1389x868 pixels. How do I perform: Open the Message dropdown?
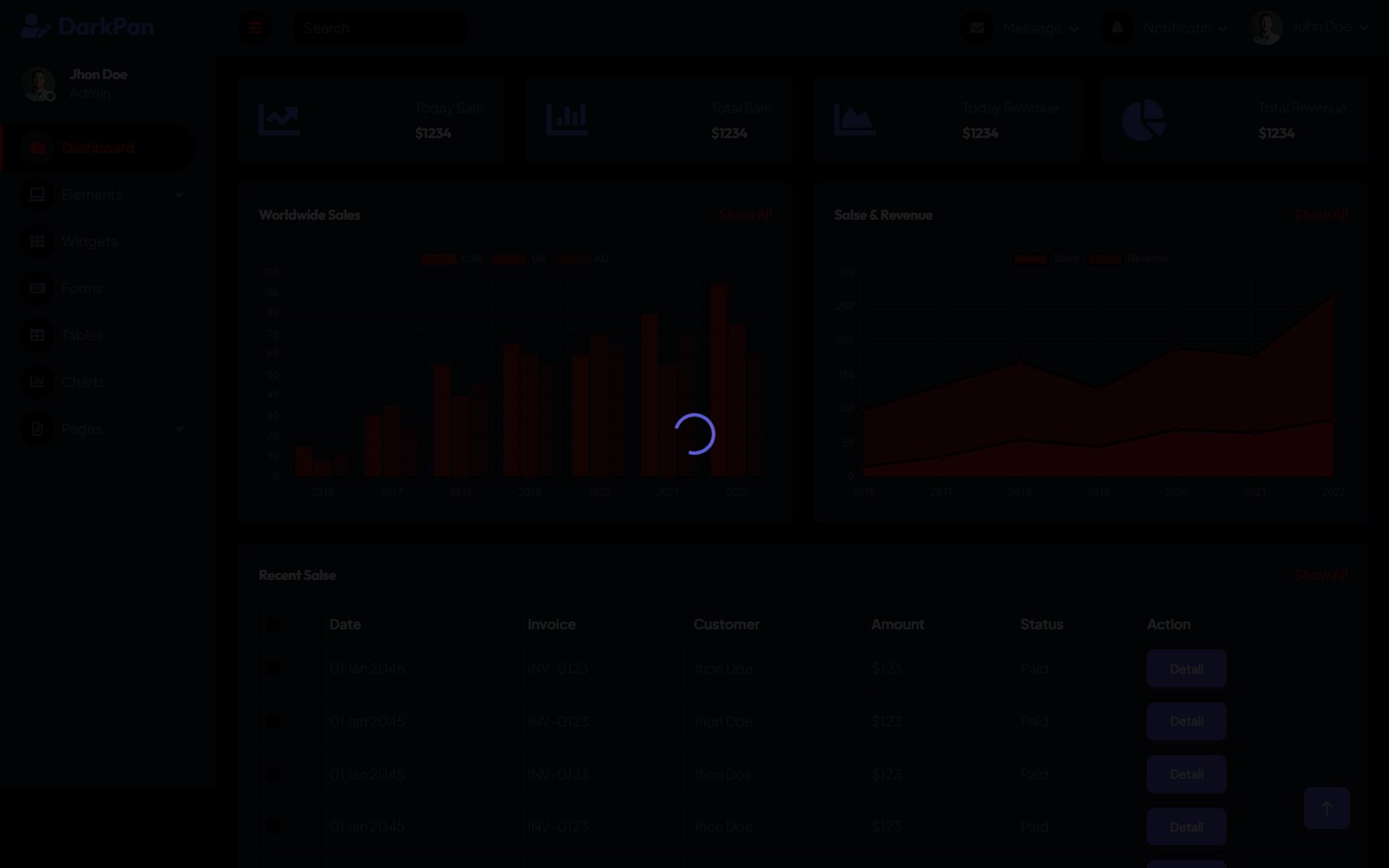click(x=1020, y=28)
